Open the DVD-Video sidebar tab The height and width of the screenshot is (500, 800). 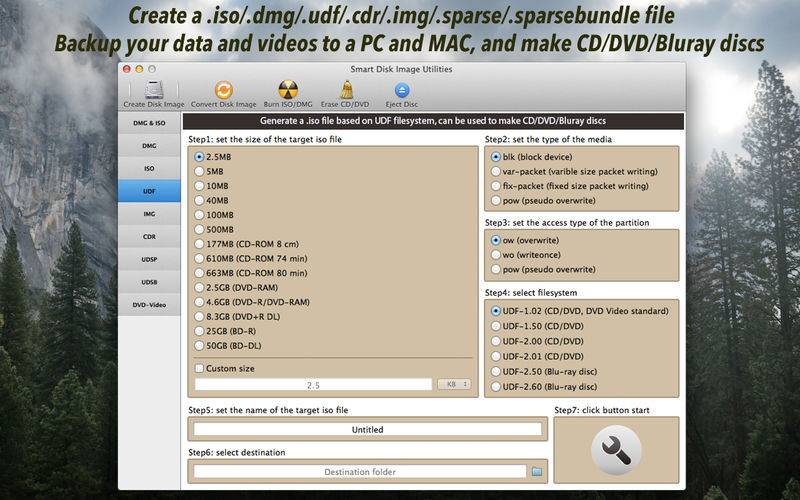tap(149, 305)
